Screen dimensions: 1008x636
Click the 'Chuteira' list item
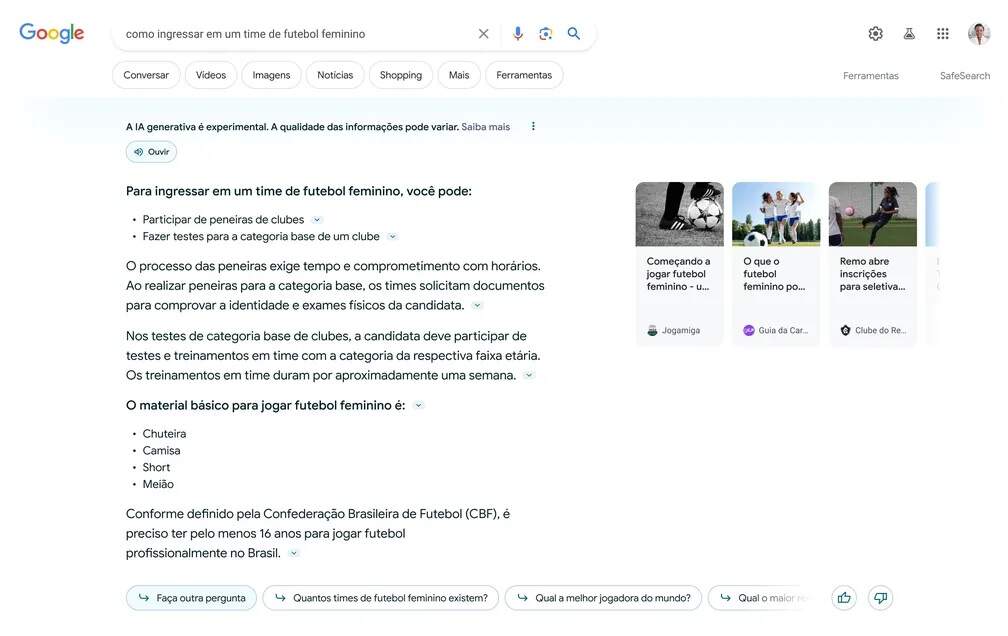point(164,434)
